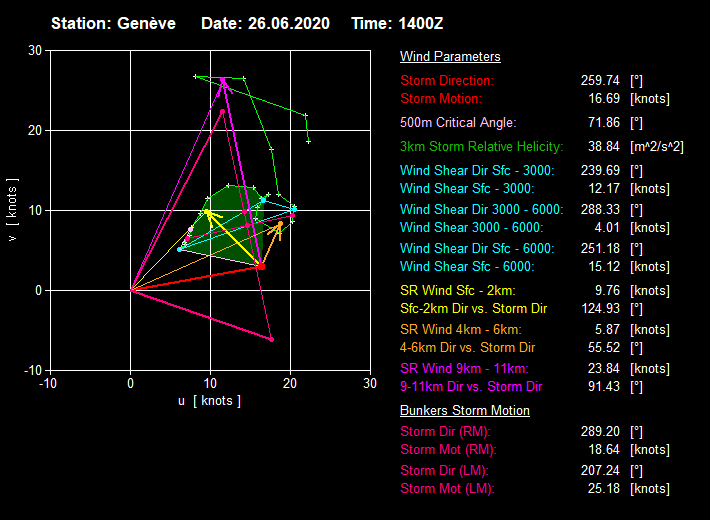
Task: Click the Storm Mot (LM) label
Action: (x=447, y=489)
